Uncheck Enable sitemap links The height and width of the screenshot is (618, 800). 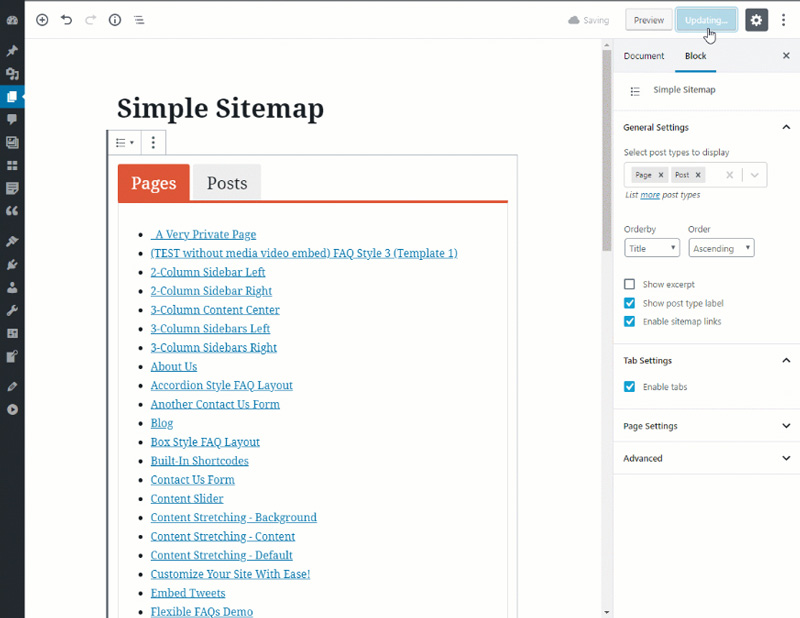coord(630,321)
